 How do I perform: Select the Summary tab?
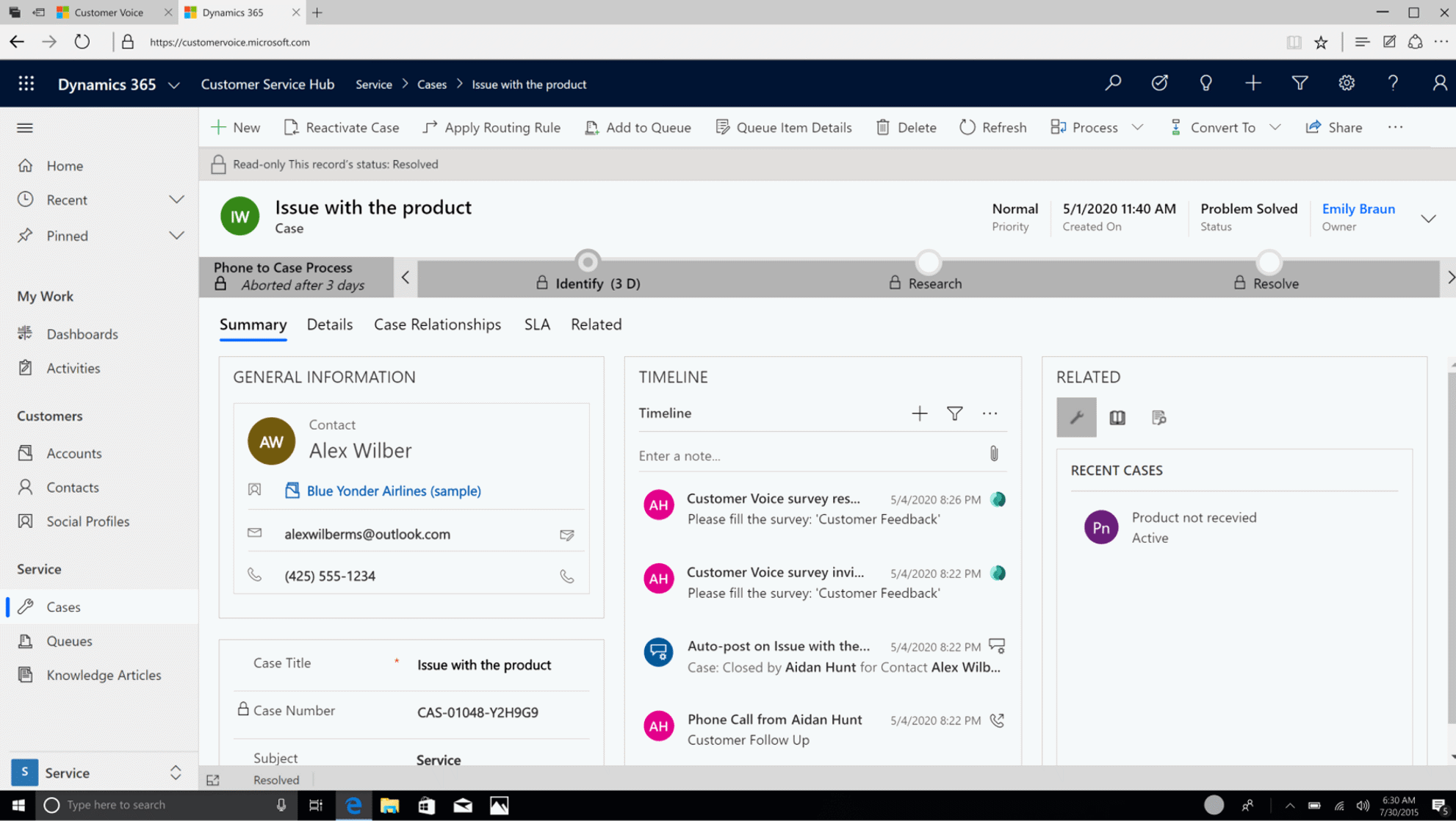click(x=253, y=325)
